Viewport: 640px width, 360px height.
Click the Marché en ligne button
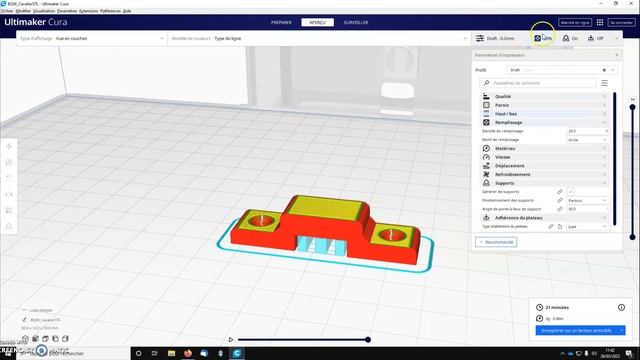(575, 22)
